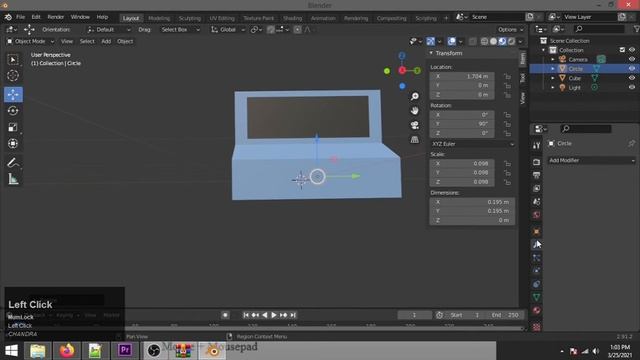Click the Location X value field
The image size is (640, 360).
point(462,76)
